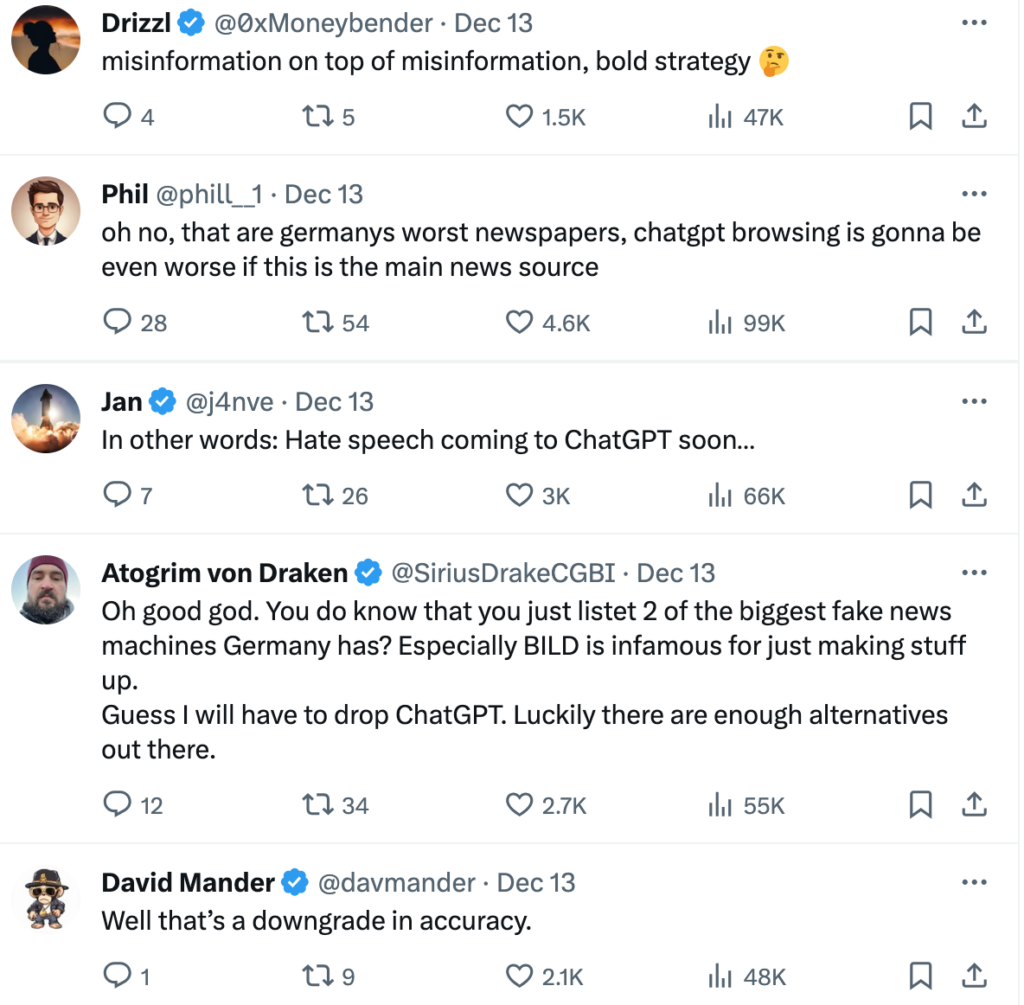Bookmark David Mander's tweet
This screenshot has height=1005, width=1024.
click(x=920, y=977)
